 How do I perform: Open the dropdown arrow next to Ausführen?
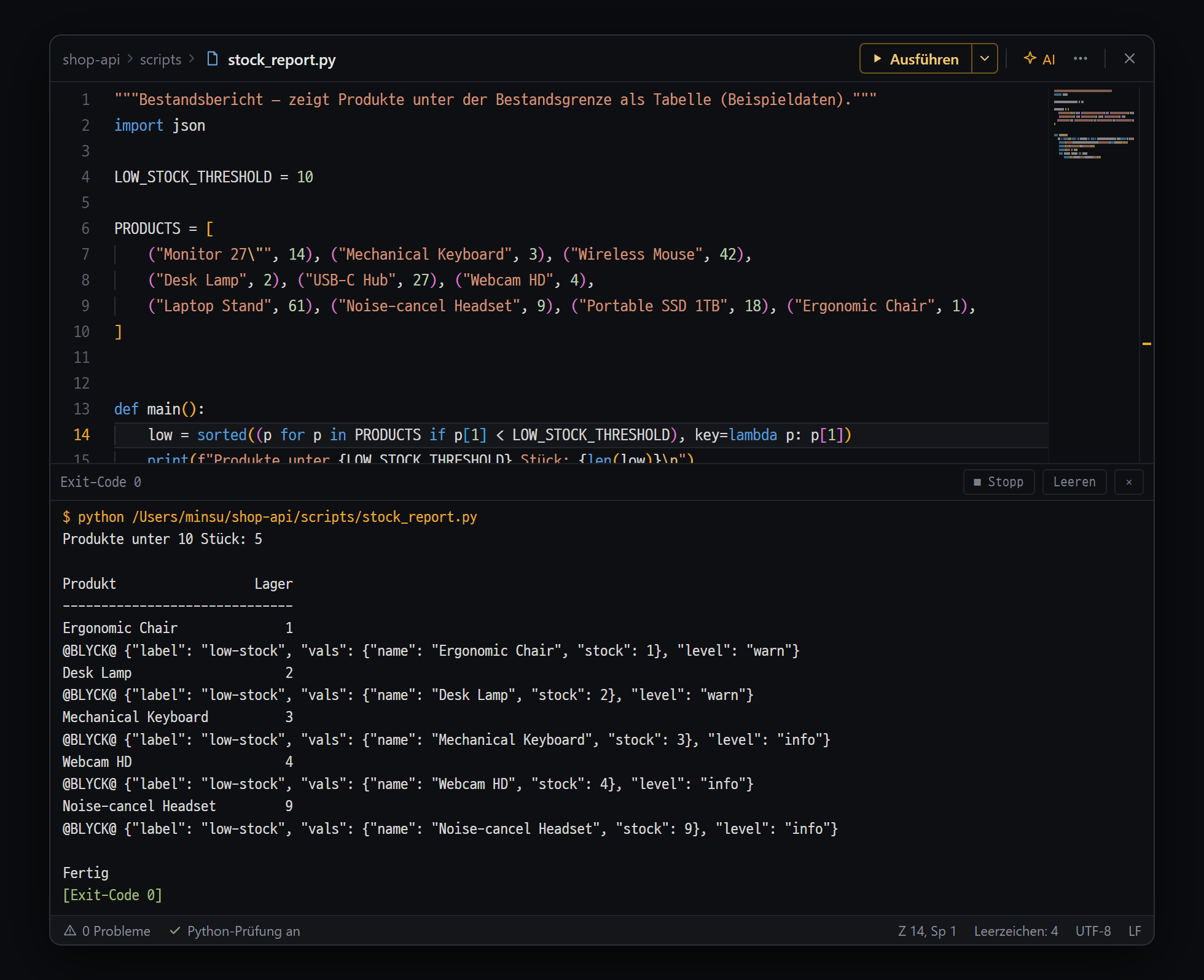coord(985,59)
